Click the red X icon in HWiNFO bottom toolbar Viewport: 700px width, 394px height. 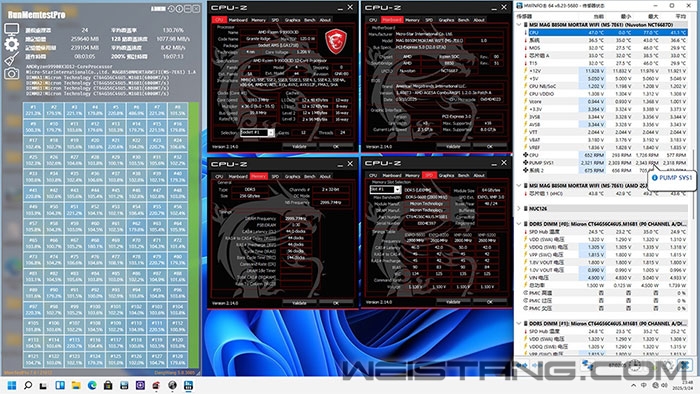click(685, 365)
